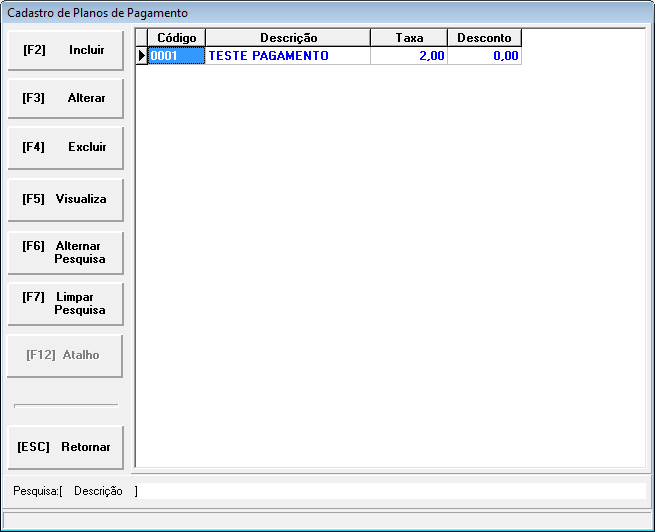
Task: Click the Código column header
Action: pos(176,38)
